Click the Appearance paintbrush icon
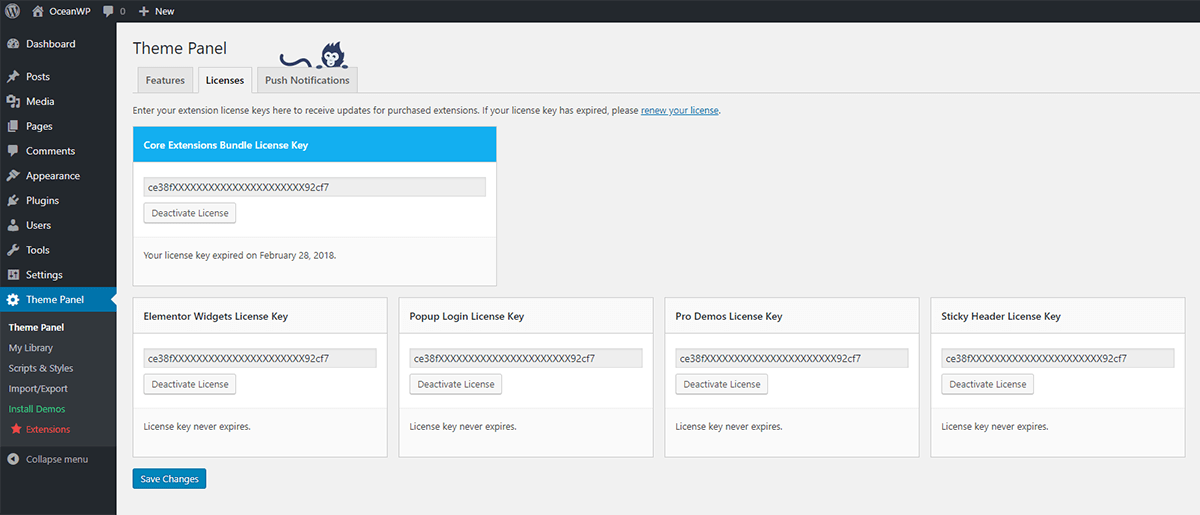The height and width of the screenshot is (515, 1200). [13, 176]
